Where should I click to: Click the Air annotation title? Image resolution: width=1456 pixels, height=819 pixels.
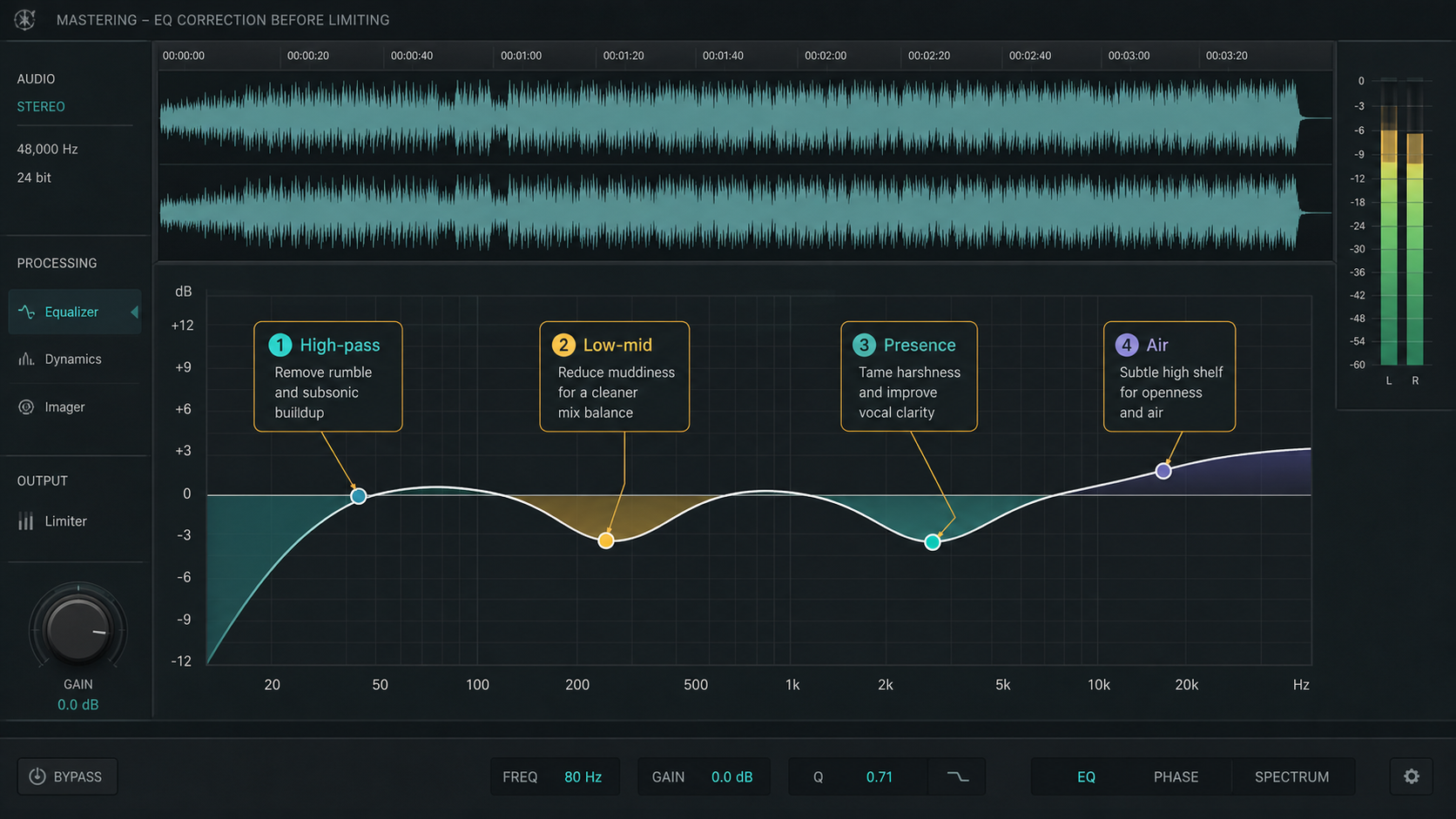(1157, 345)
